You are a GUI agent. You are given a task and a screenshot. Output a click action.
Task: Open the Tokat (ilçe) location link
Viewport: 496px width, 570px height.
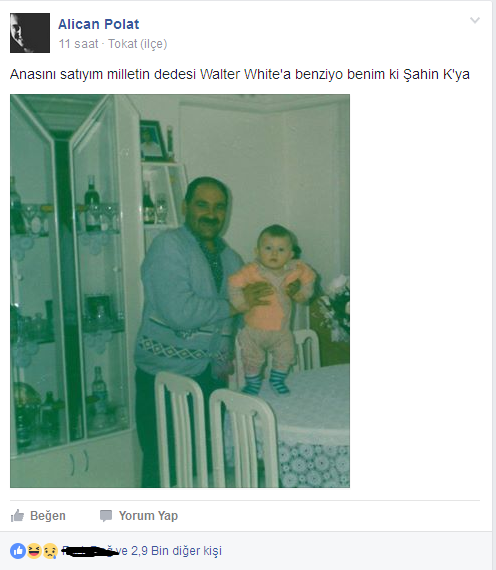(x=137, y=44)
